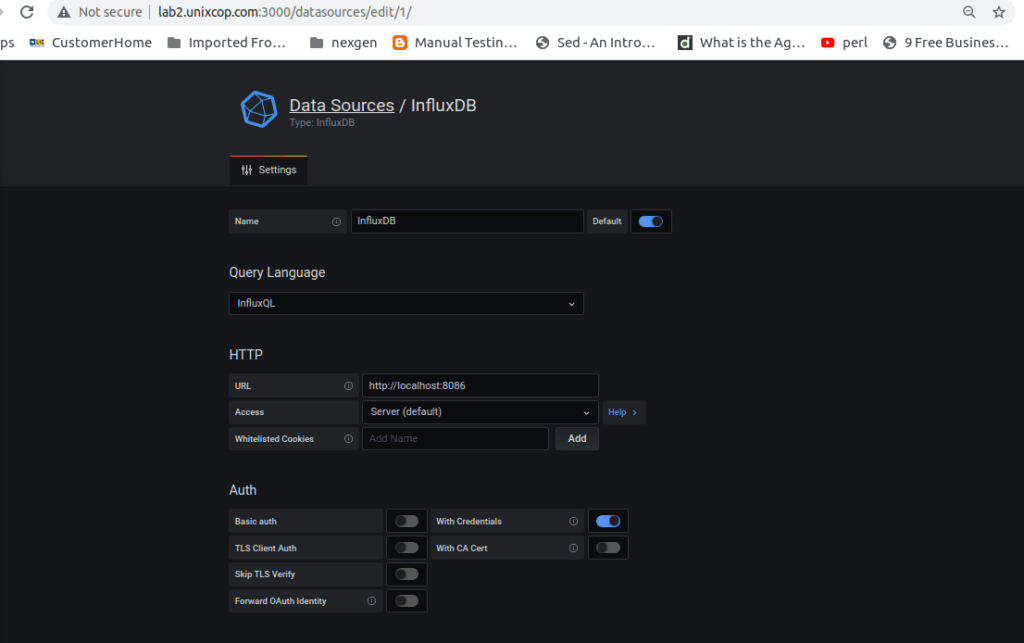
Task: Enable the TLS Client Auth switch
Action: (x=406, y=548)
